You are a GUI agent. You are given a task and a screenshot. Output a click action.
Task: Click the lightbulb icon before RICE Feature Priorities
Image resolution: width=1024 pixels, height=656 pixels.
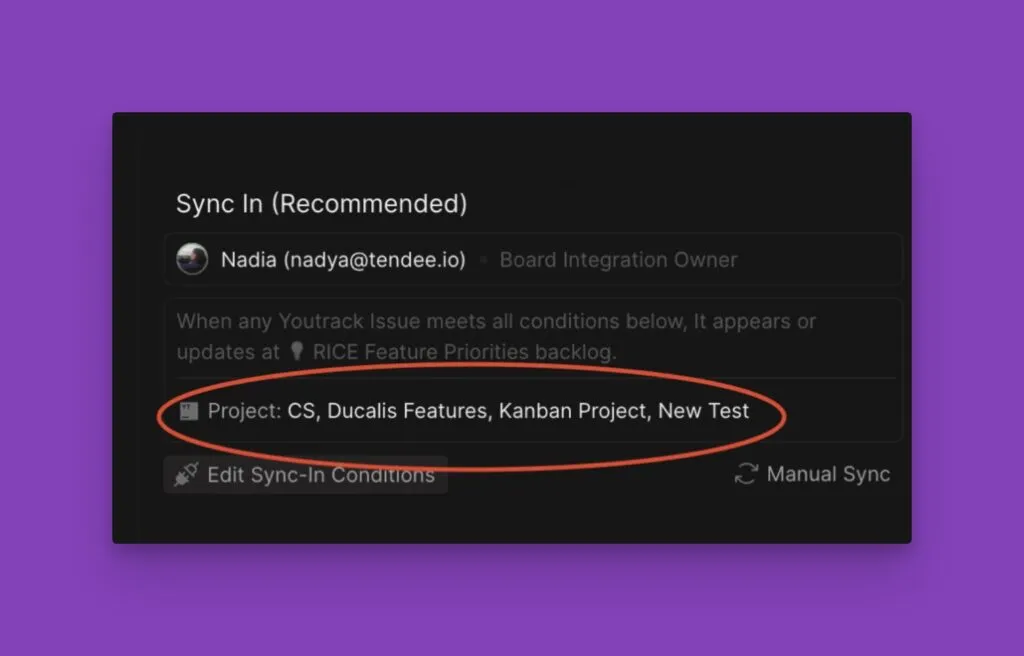tap(296, 352)
